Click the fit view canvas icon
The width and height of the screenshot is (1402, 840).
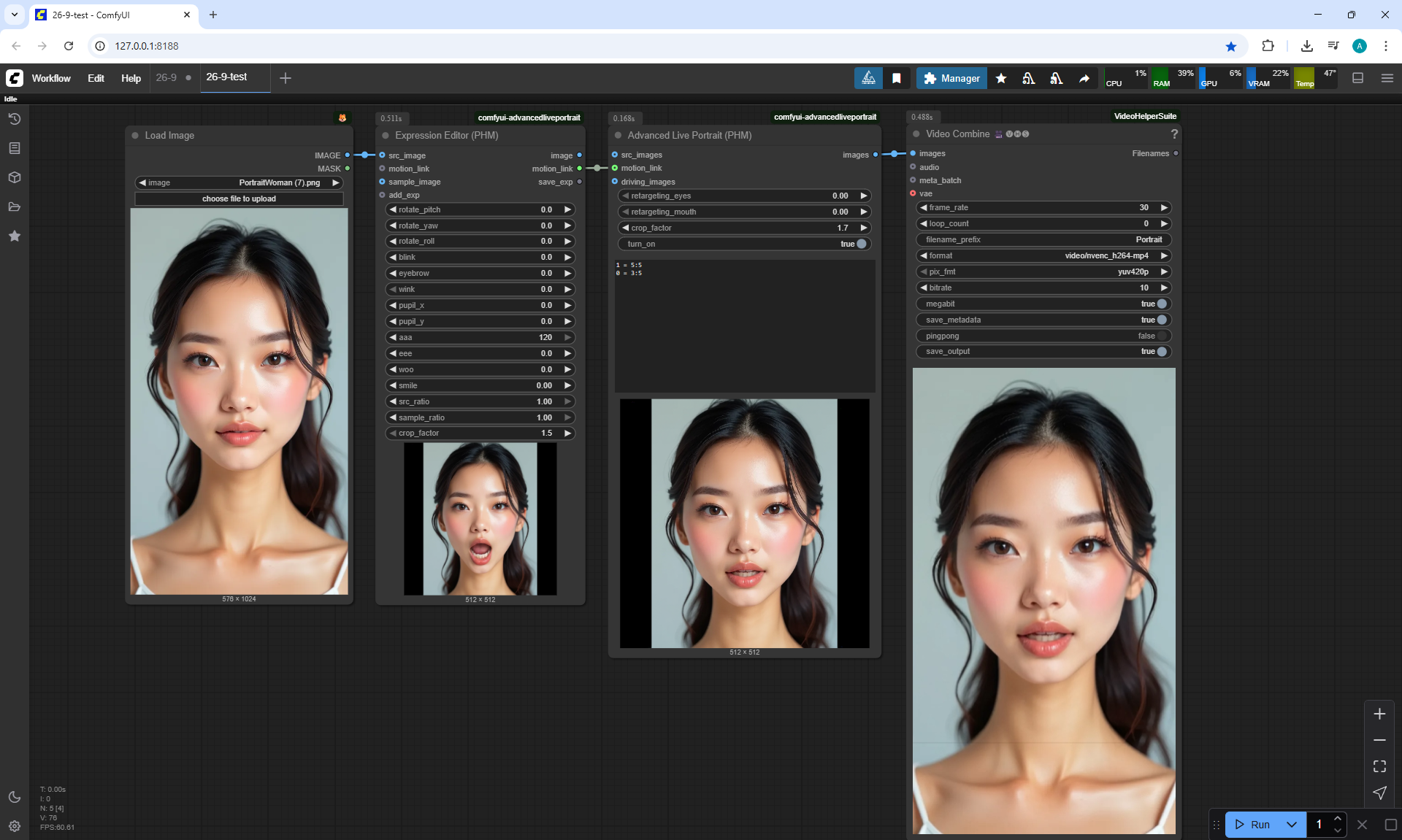coord(1379,766)
